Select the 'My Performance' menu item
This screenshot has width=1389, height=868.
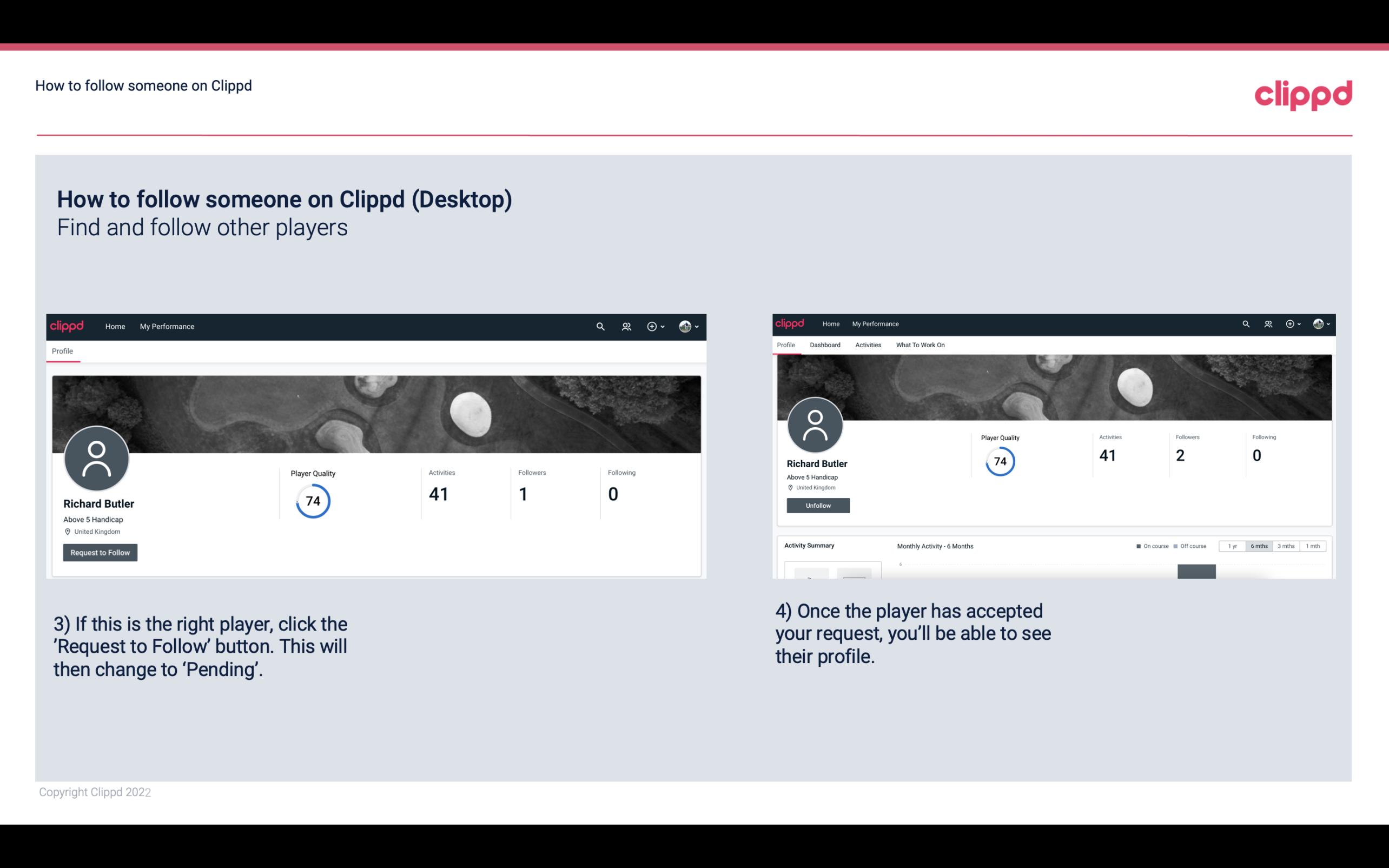click(x=166, y=326)
